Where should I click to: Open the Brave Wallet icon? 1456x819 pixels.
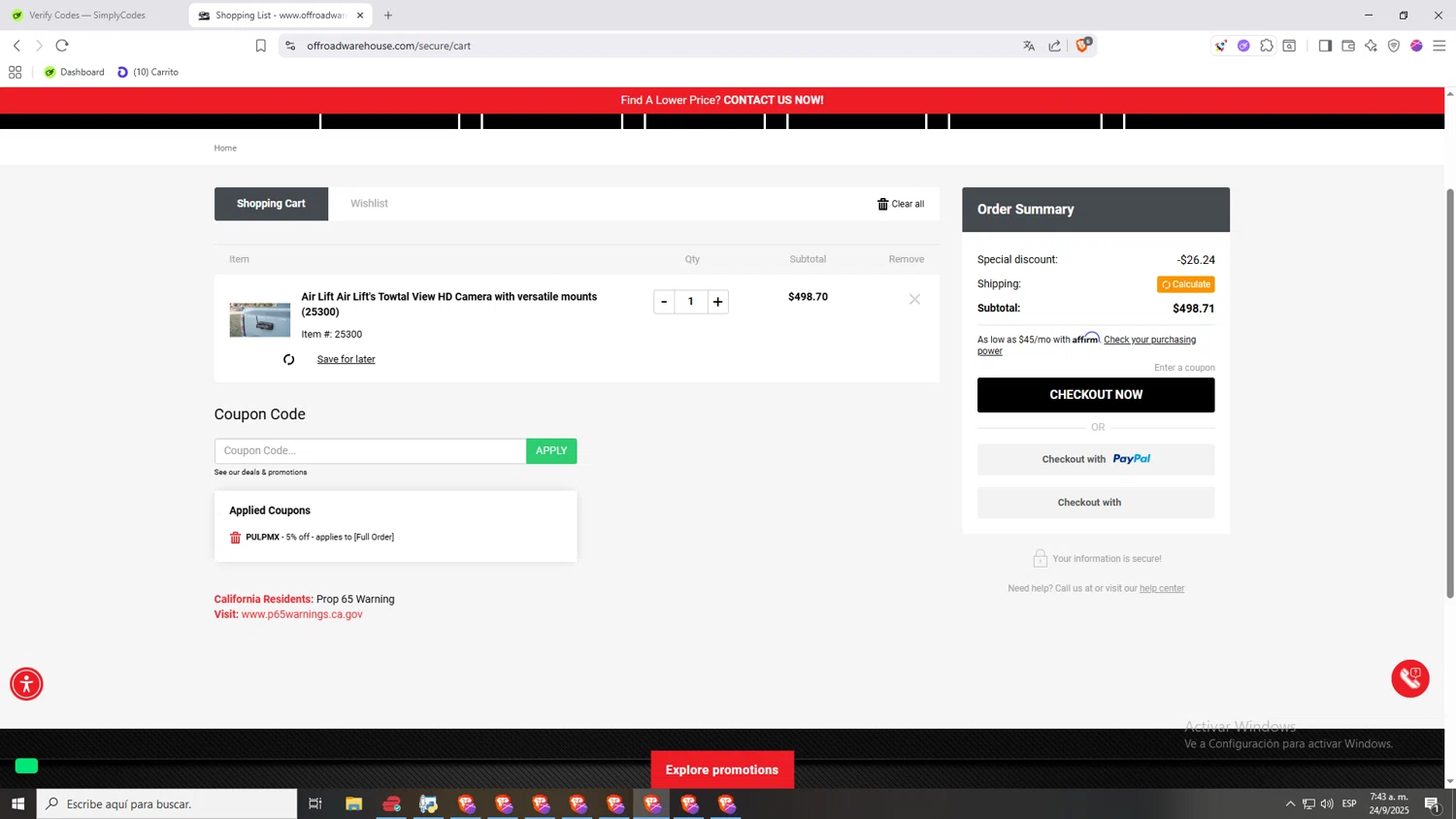click(1348, 46)
